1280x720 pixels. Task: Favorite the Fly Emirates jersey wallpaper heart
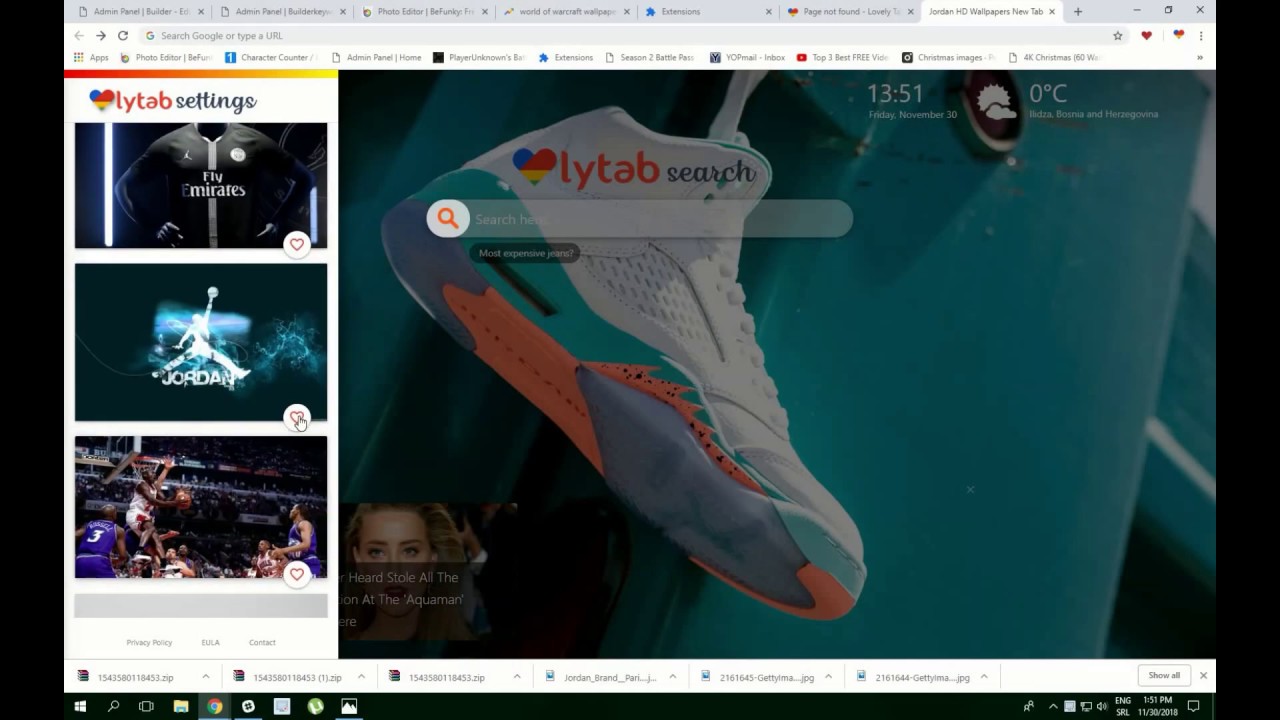pyautogui.click(x=297, y=244)
